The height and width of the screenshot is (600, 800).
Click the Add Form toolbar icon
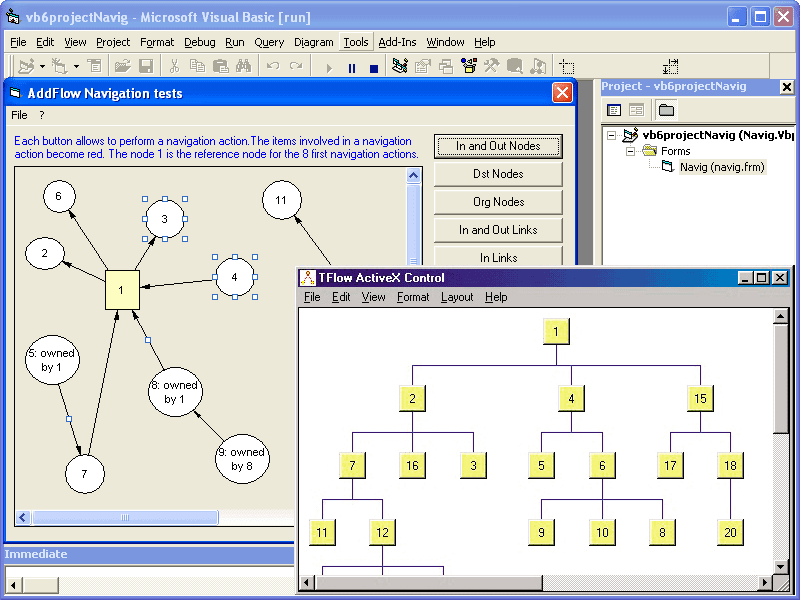pos(60,66)
